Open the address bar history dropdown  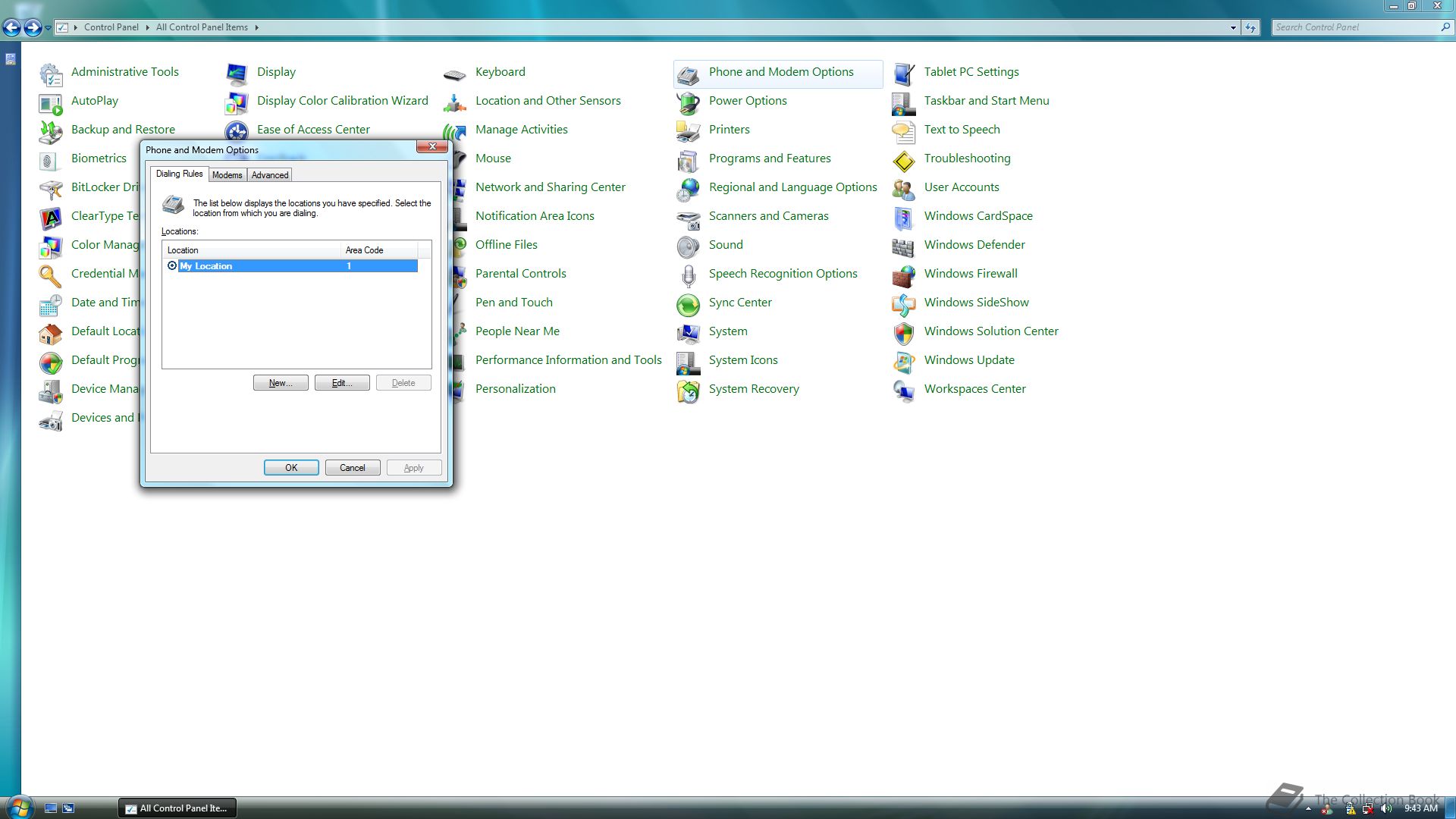tap(1233, 27)
